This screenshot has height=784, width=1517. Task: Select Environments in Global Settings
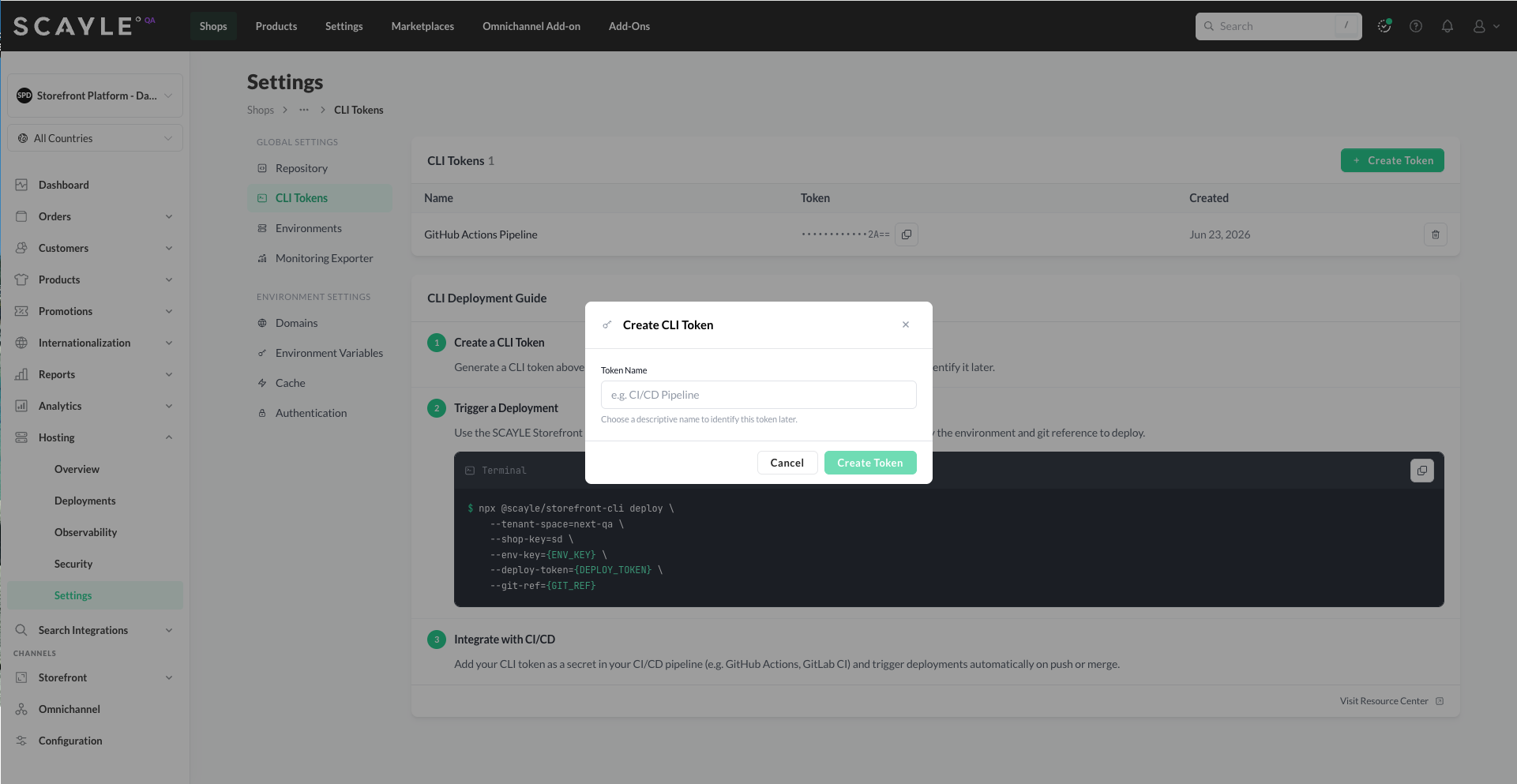(320, 228)
